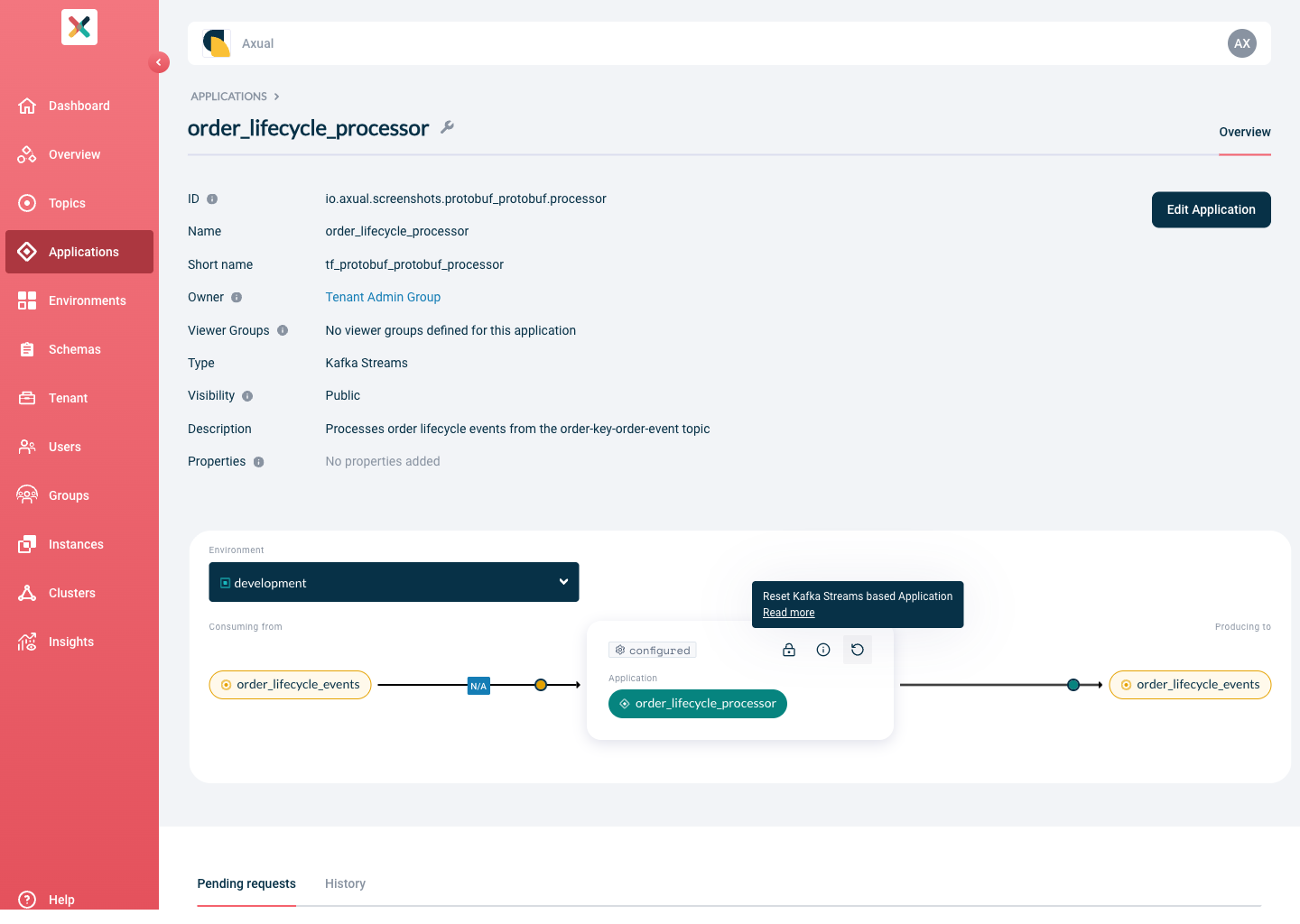Click the configured status badge

653,650
